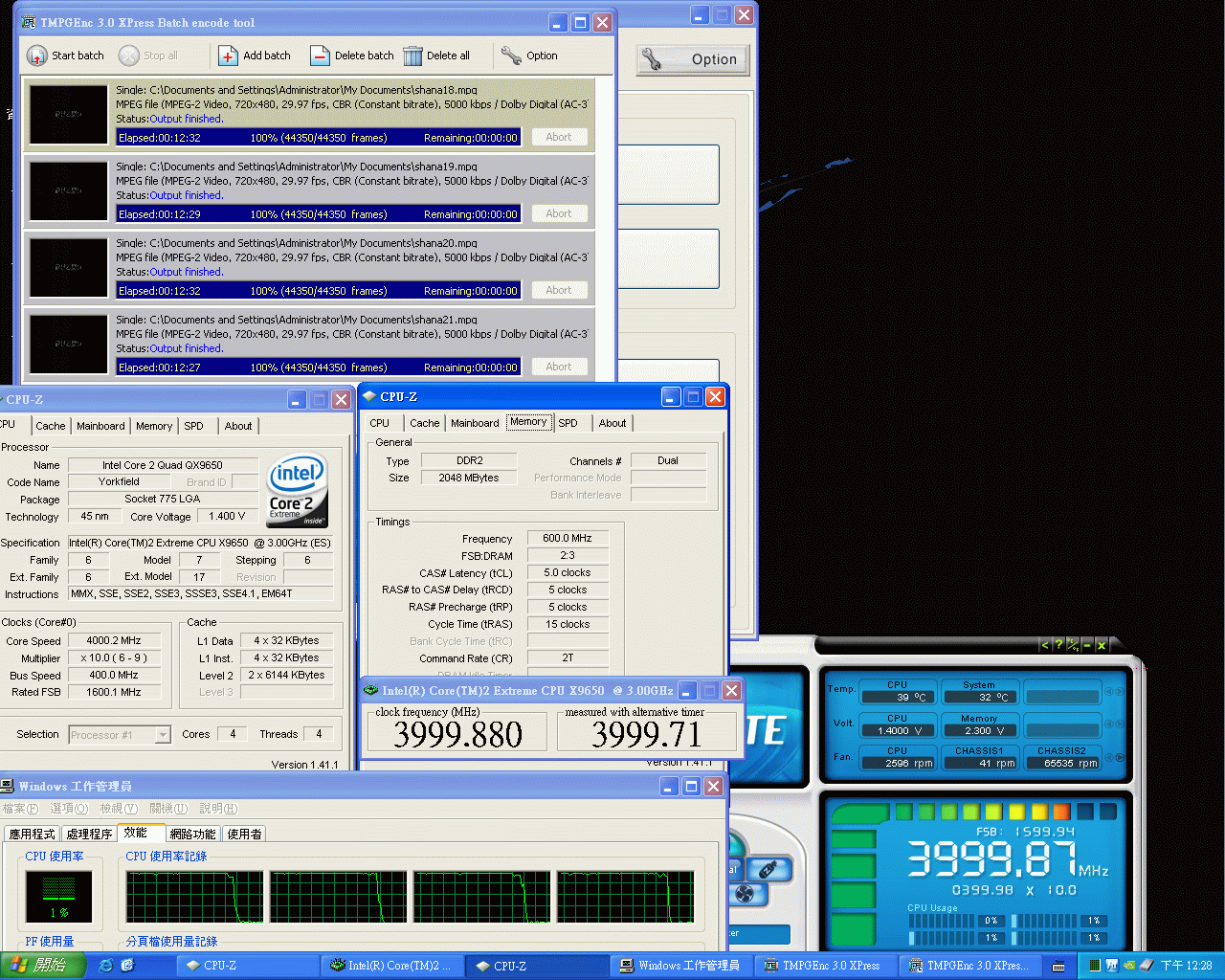The width and height of the screenshot is (1225, 980).
Task: Toggle Celsius/Fahrenheit icon in EasyTune
Action: coord(1073,645)
